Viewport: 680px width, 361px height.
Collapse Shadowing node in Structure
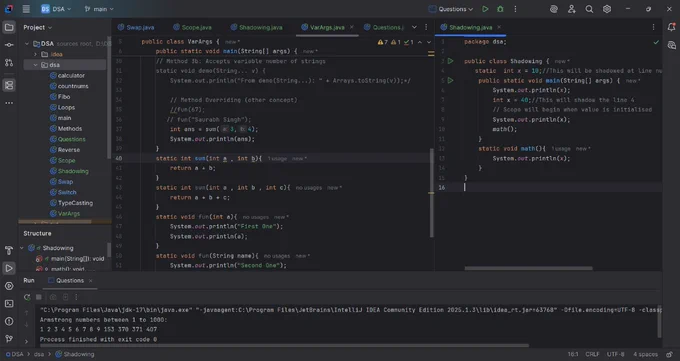(x=22, y=248)
